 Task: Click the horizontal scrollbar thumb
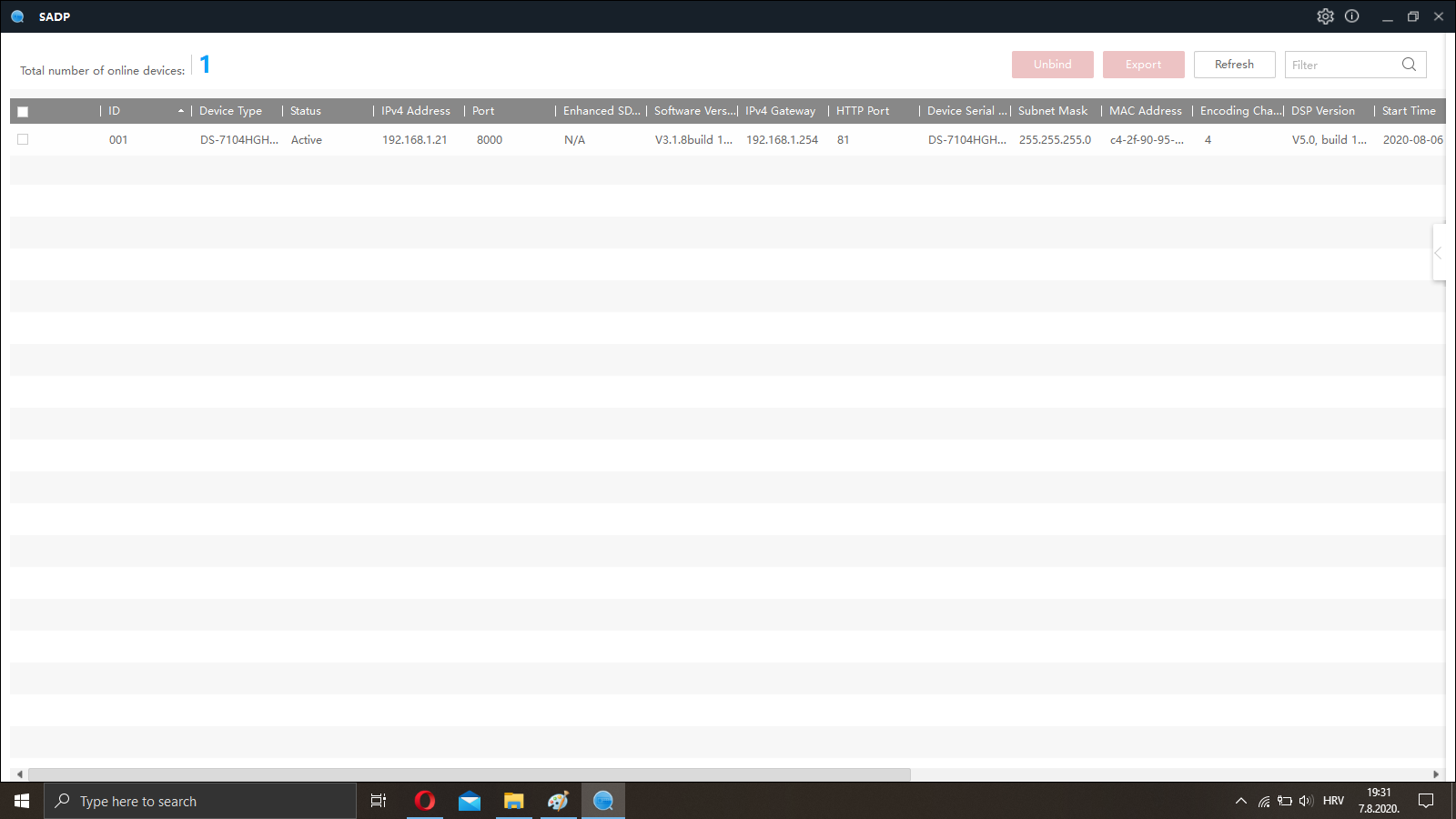coord(469,774)
